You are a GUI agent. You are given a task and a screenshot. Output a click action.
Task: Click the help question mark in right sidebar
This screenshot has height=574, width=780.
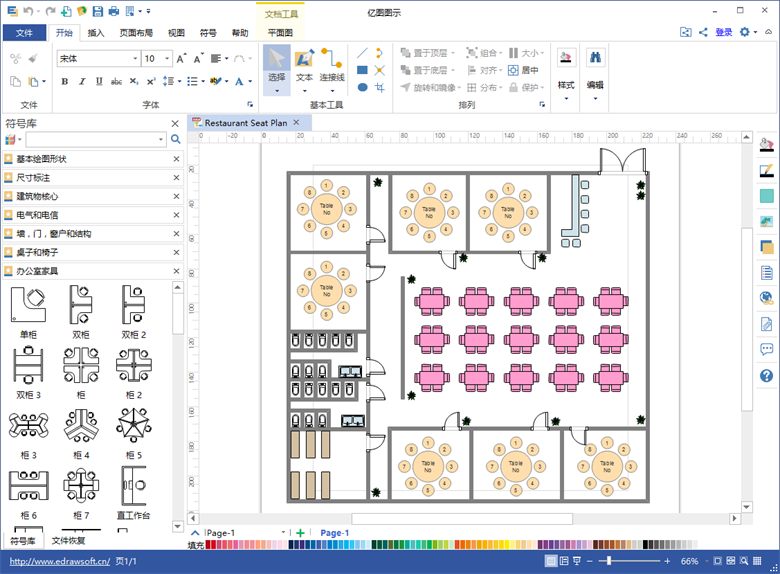click(767, 376)
